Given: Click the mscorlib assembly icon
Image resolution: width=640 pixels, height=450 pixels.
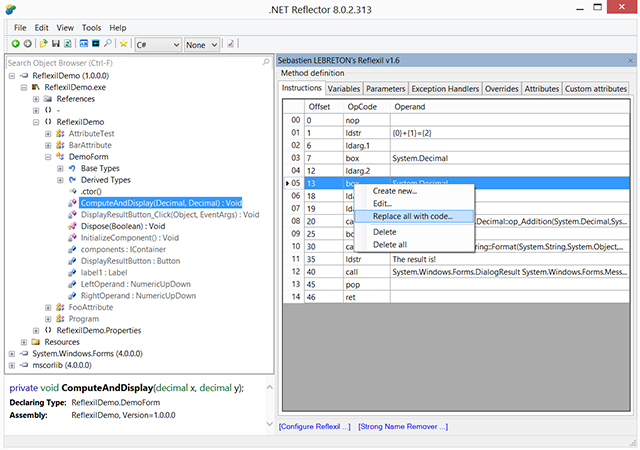Looking at the screenshot, I should (x=24, y=365).
